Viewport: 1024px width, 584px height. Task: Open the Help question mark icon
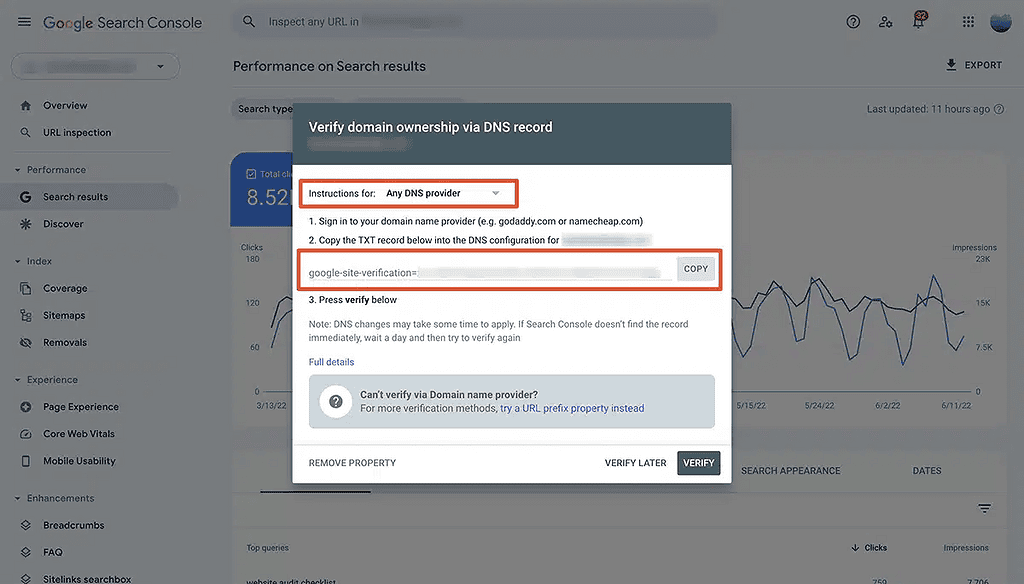(853, 22)
